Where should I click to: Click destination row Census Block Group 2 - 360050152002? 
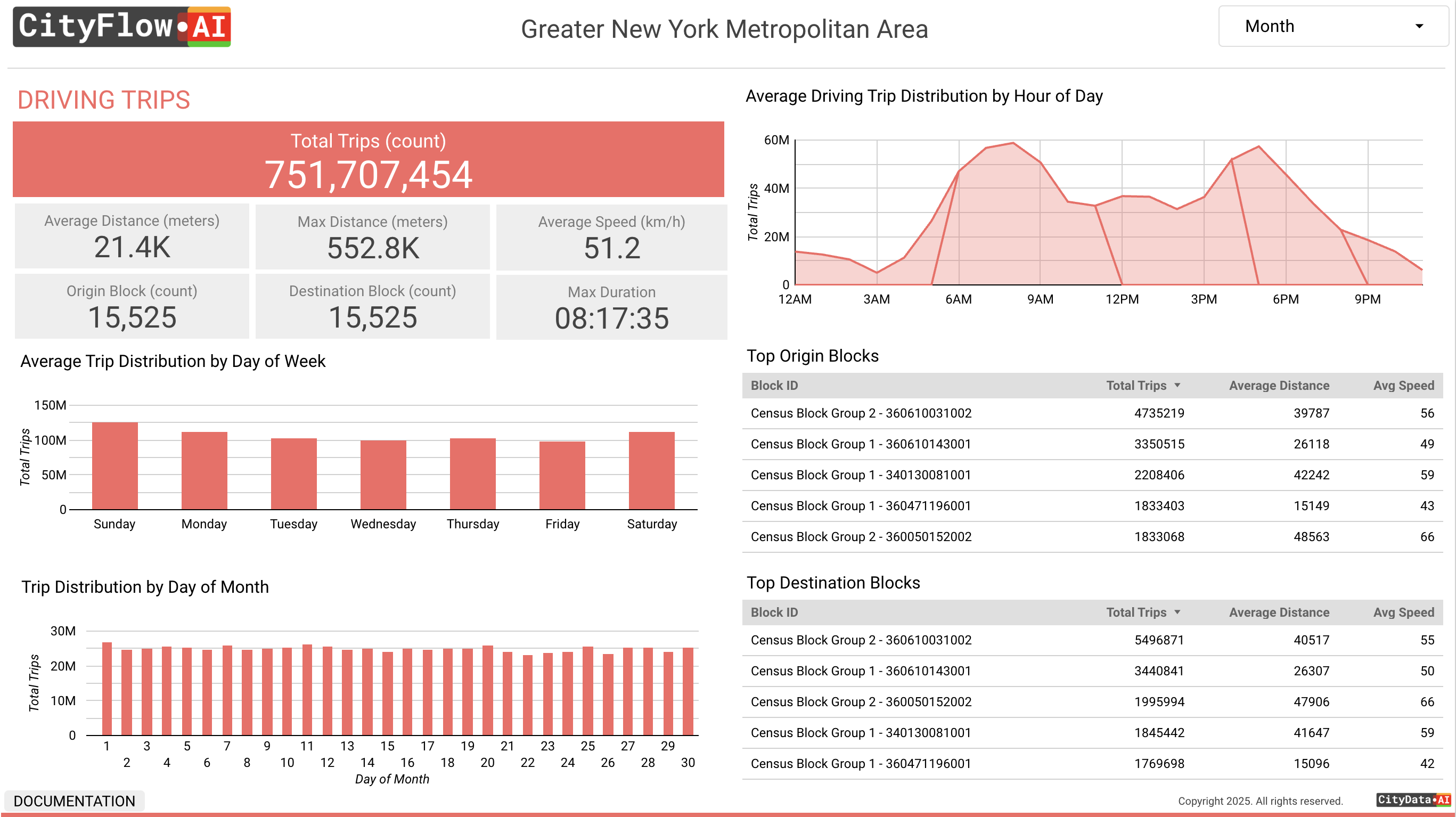[x=1092, y=702]
